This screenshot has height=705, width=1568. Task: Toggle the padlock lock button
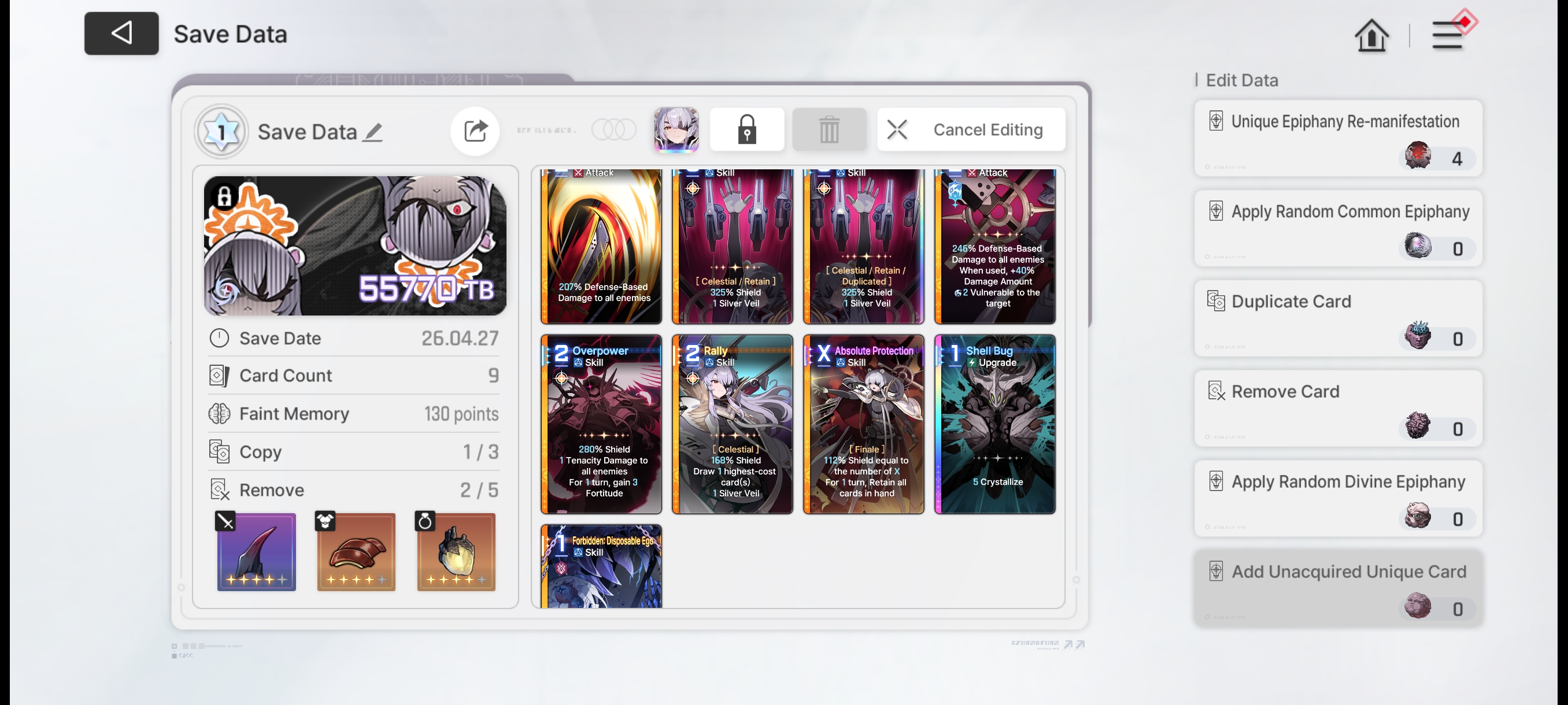746,129
